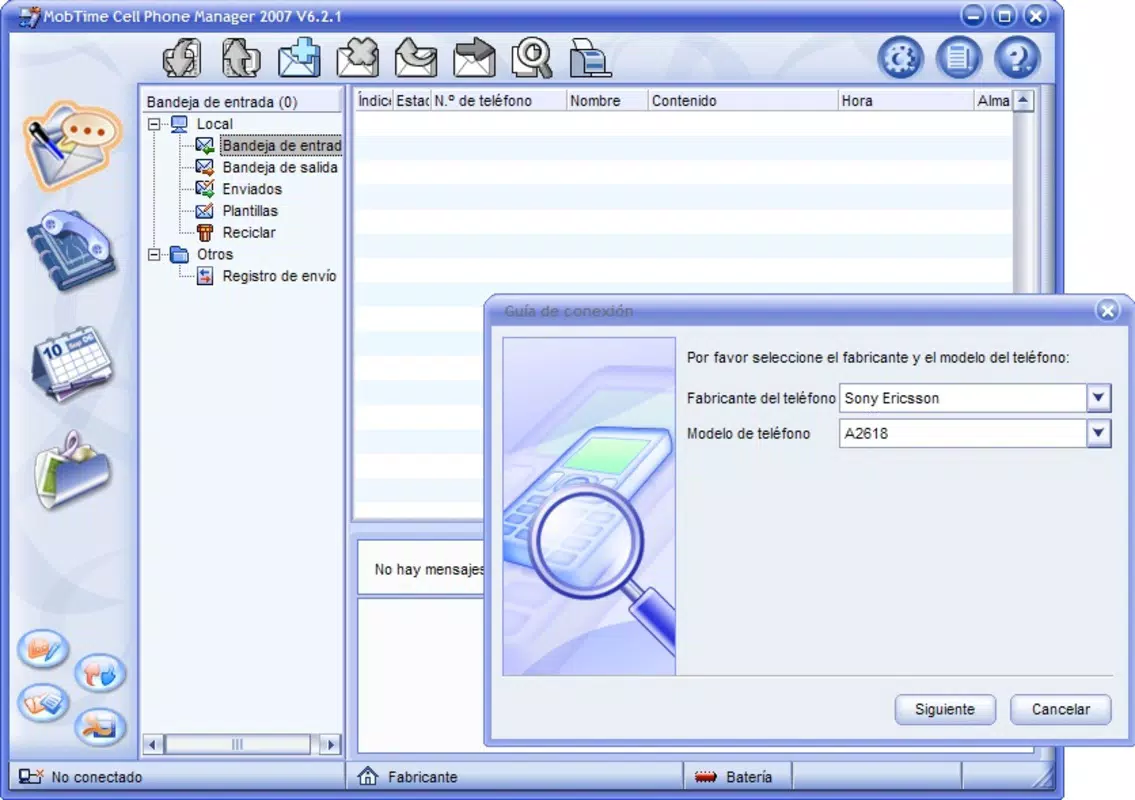Screen dimensions: 1135x800
Task: Open the Calendar sidebar icon
Action: pyautogui.click(x=72, y=363)
